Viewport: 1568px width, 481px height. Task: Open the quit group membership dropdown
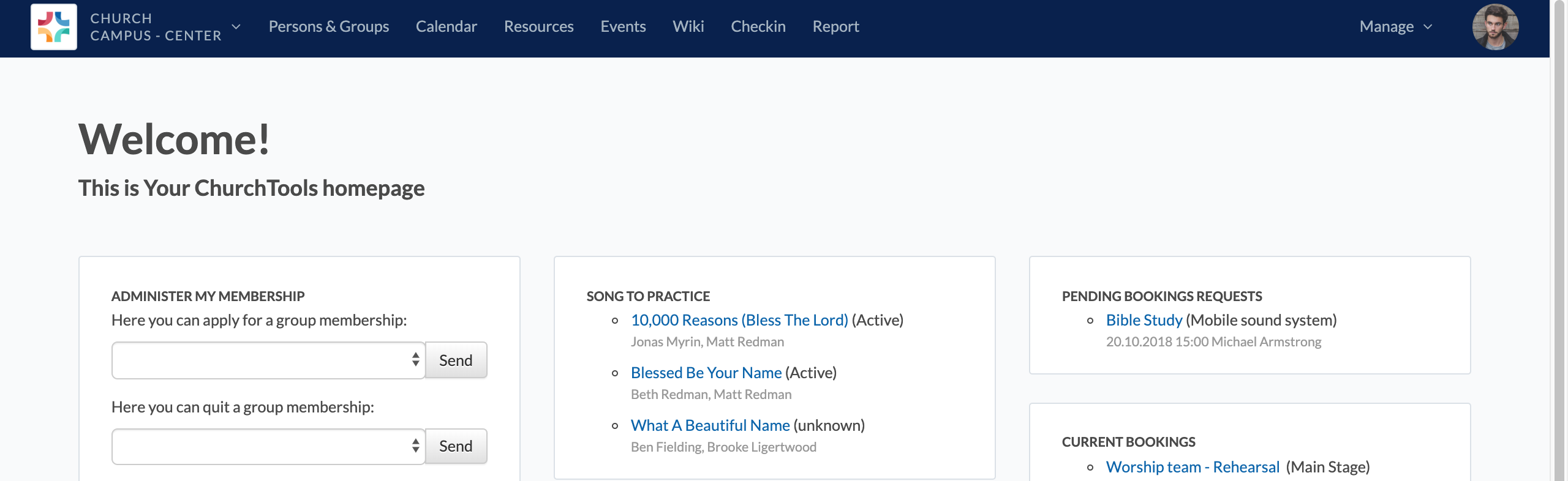tap(268, 446)
